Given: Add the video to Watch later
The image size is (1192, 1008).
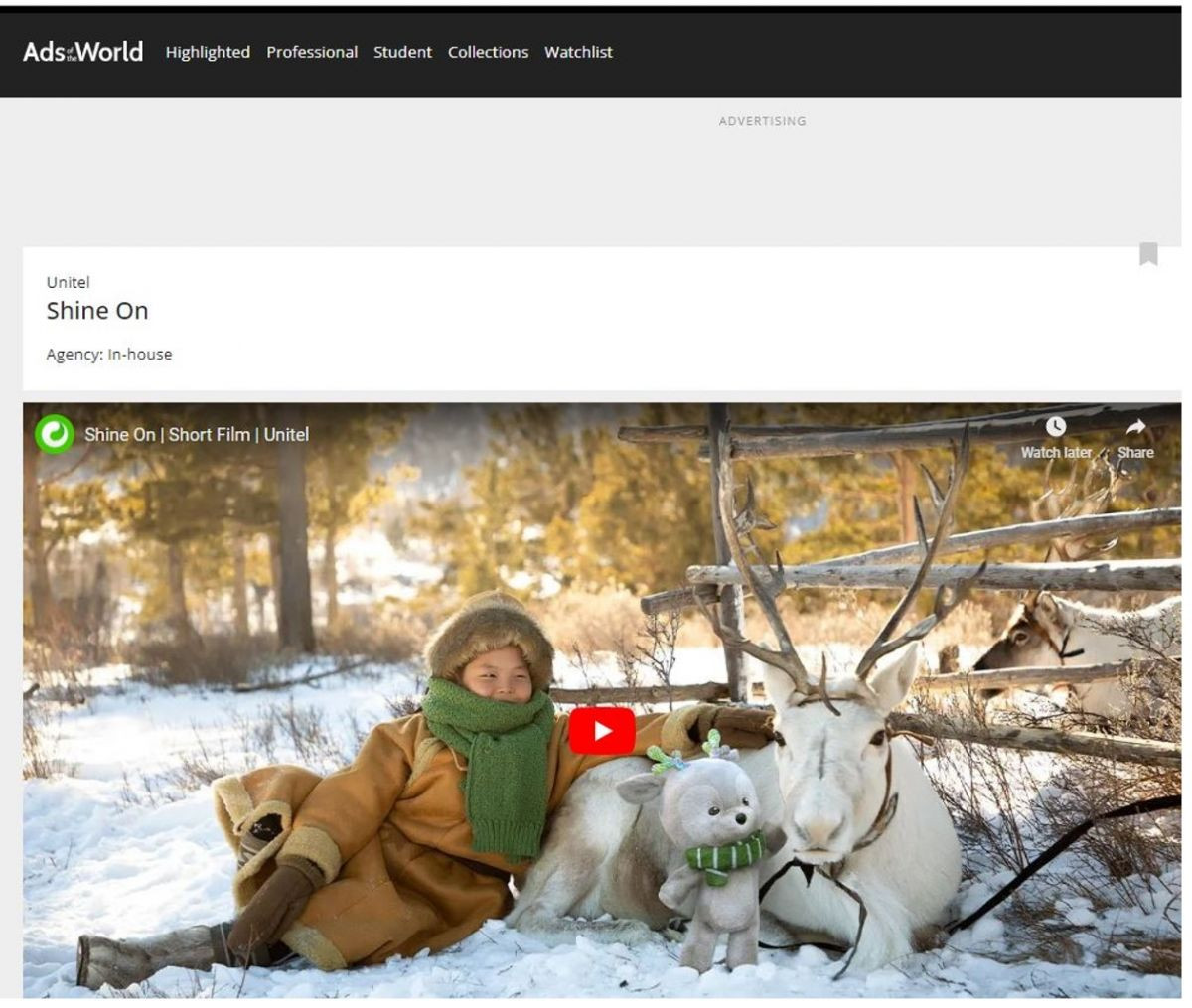Looking at the screenshot, I should [x=1056, y=438].
